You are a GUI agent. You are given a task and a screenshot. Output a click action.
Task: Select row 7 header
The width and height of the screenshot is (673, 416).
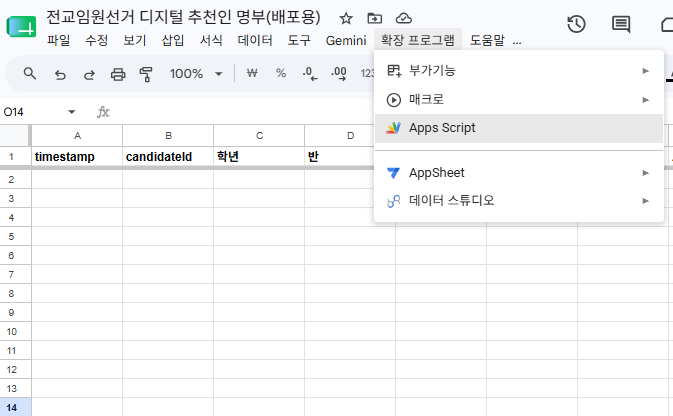tap(15, 274)
